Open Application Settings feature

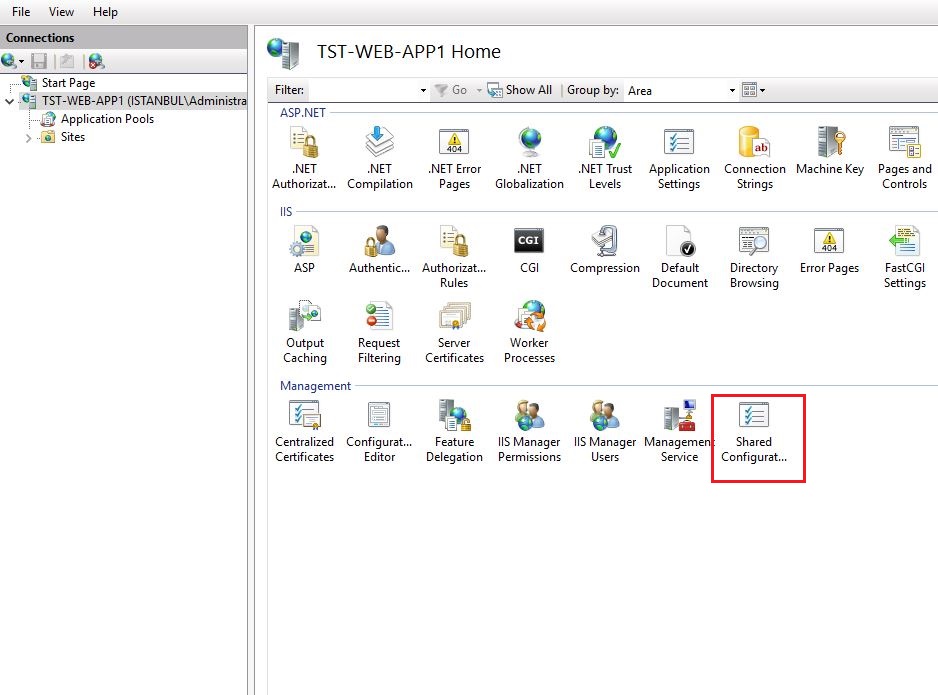tap(679, 158)
